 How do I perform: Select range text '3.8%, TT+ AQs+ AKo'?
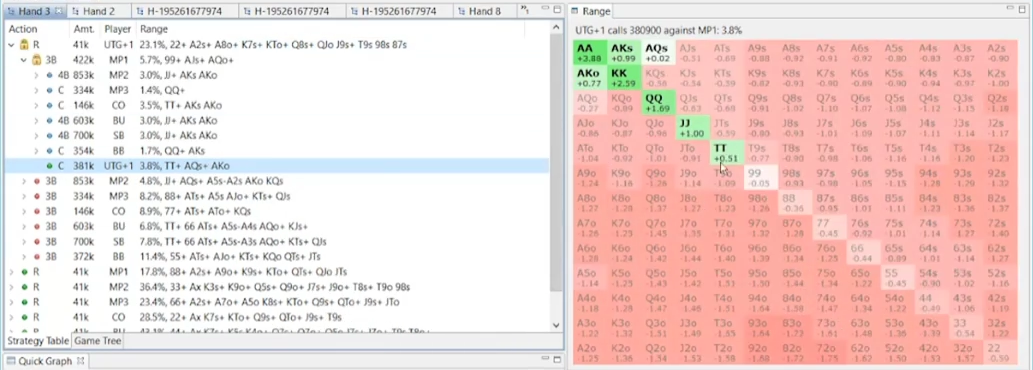click(x=184, y=166)
